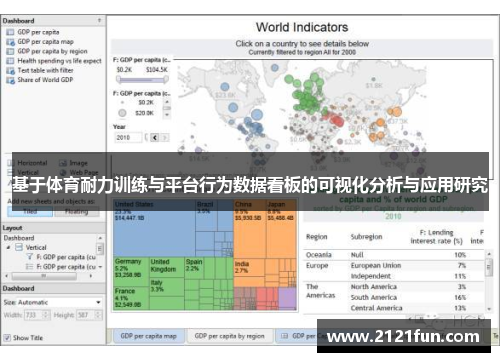Image resolution: width=500 pixels, height=362 pixels.
Task: Click Oceania row in region table
Action: click(x=393, y=255)
